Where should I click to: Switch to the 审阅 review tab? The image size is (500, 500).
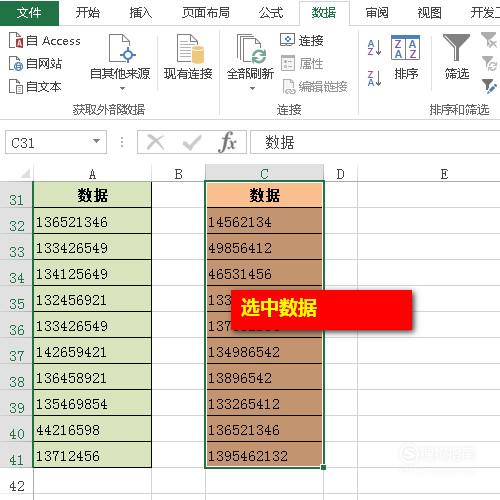[x=377, y=13]
